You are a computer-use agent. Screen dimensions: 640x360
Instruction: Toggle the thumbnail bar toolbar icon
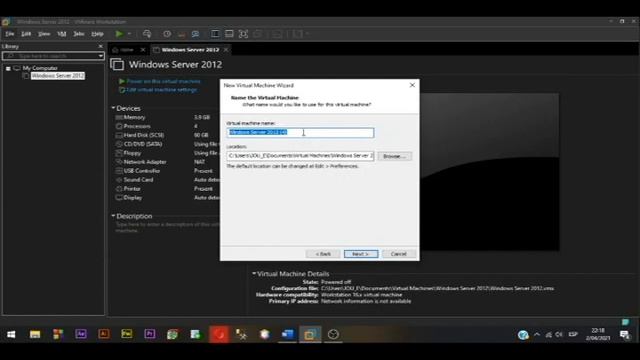coord(229,34)
